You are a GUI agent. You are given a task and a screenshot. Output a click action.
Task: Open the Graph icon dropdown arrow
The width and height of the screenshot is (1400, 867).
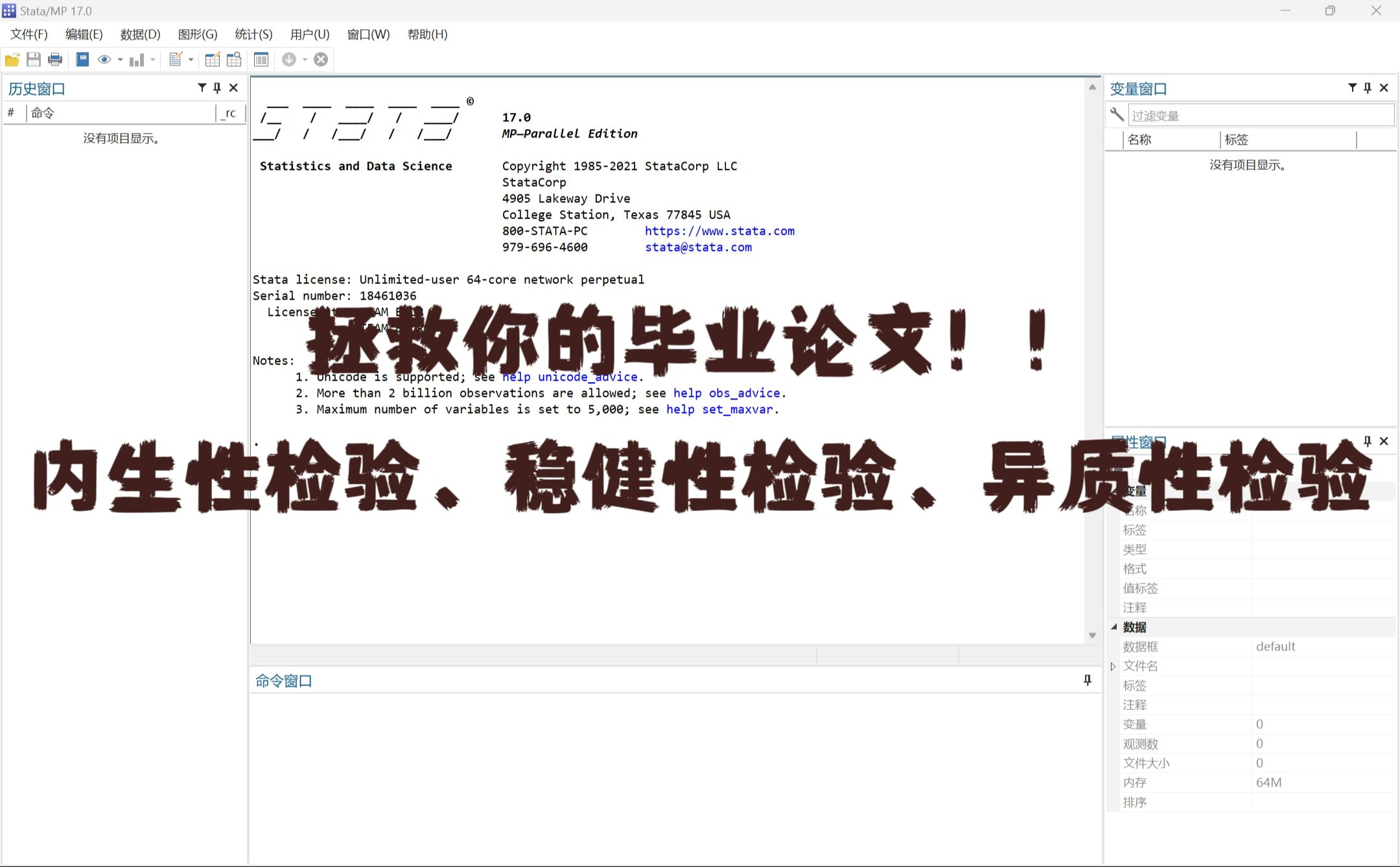click(x=153, y=60)
